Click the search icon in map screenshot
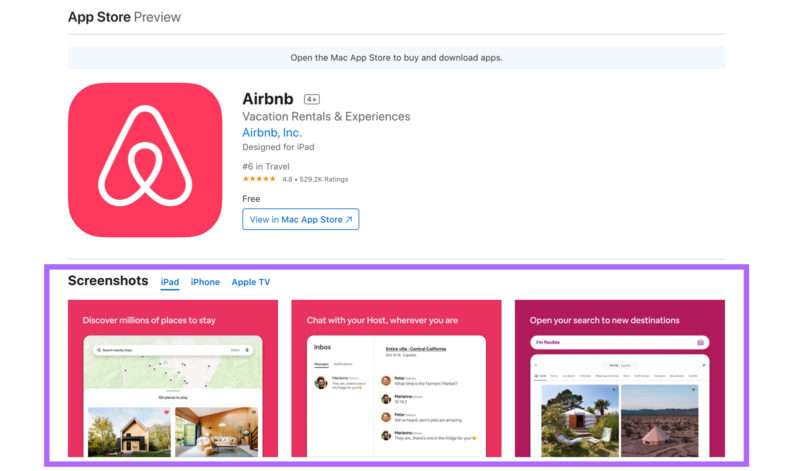This screenshot has width=800, height=471. point(99,350)
